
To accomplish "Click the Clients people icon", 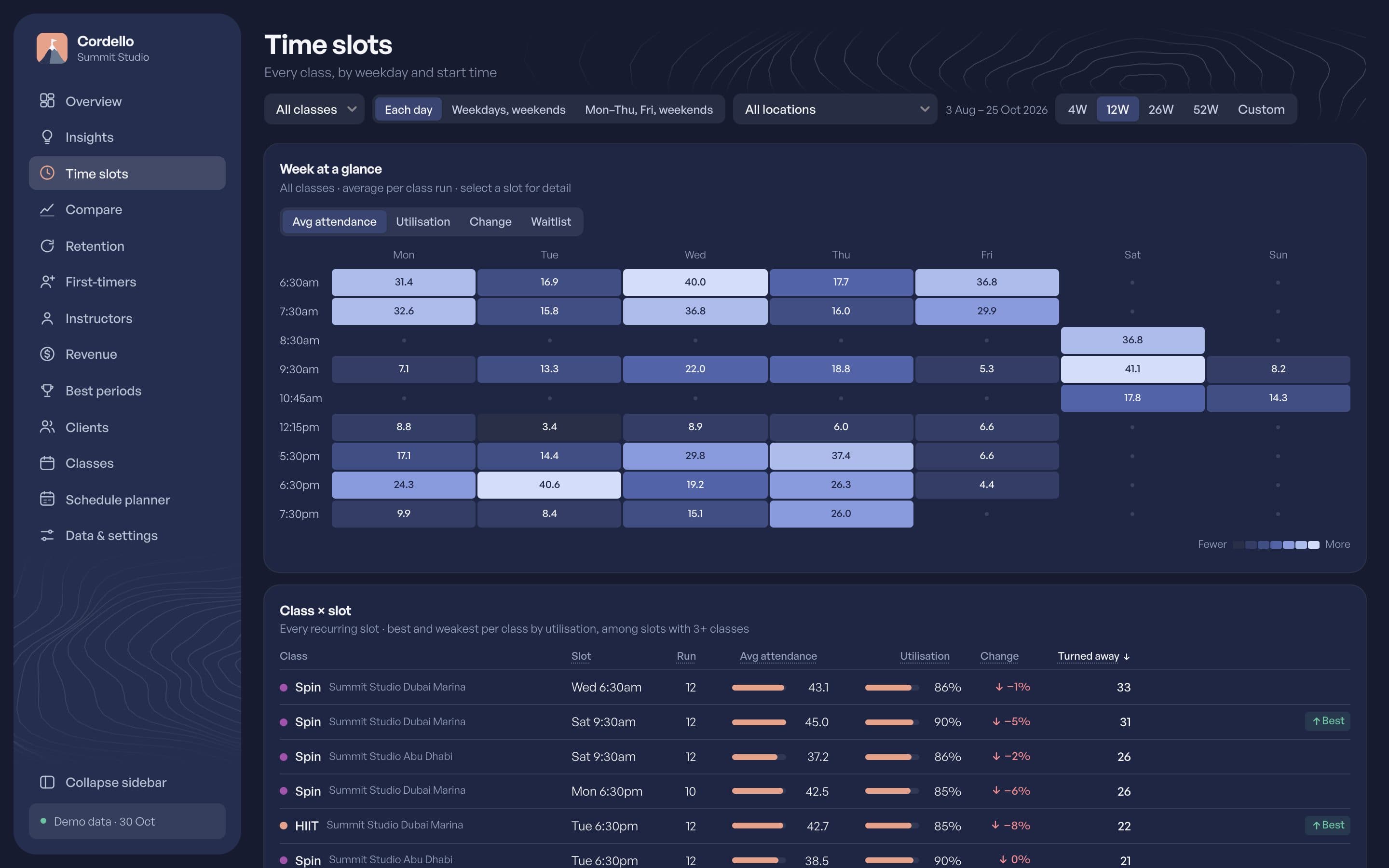I will (x=47, y=427).
